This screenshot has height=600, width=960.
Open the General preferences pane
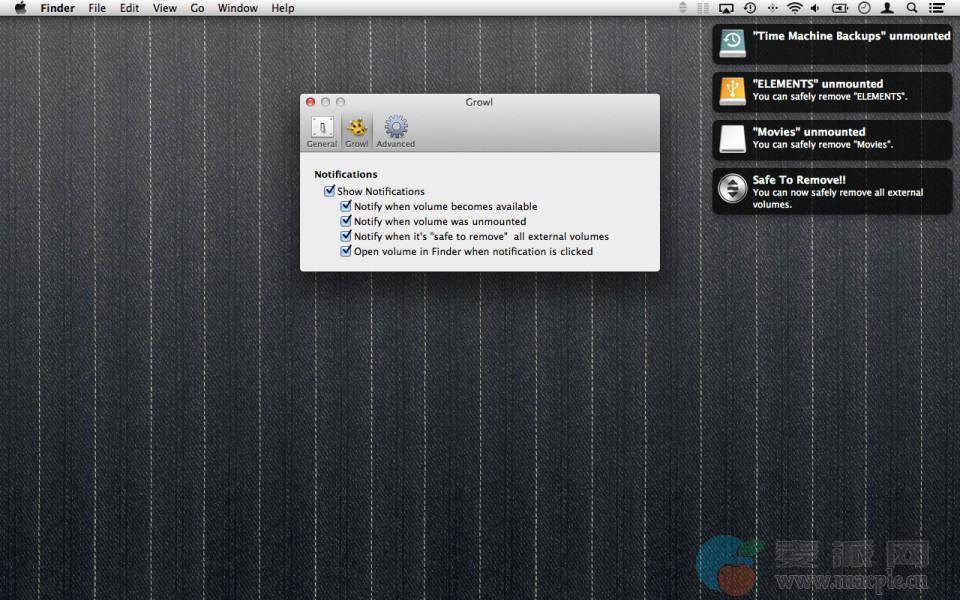[321, 131]
